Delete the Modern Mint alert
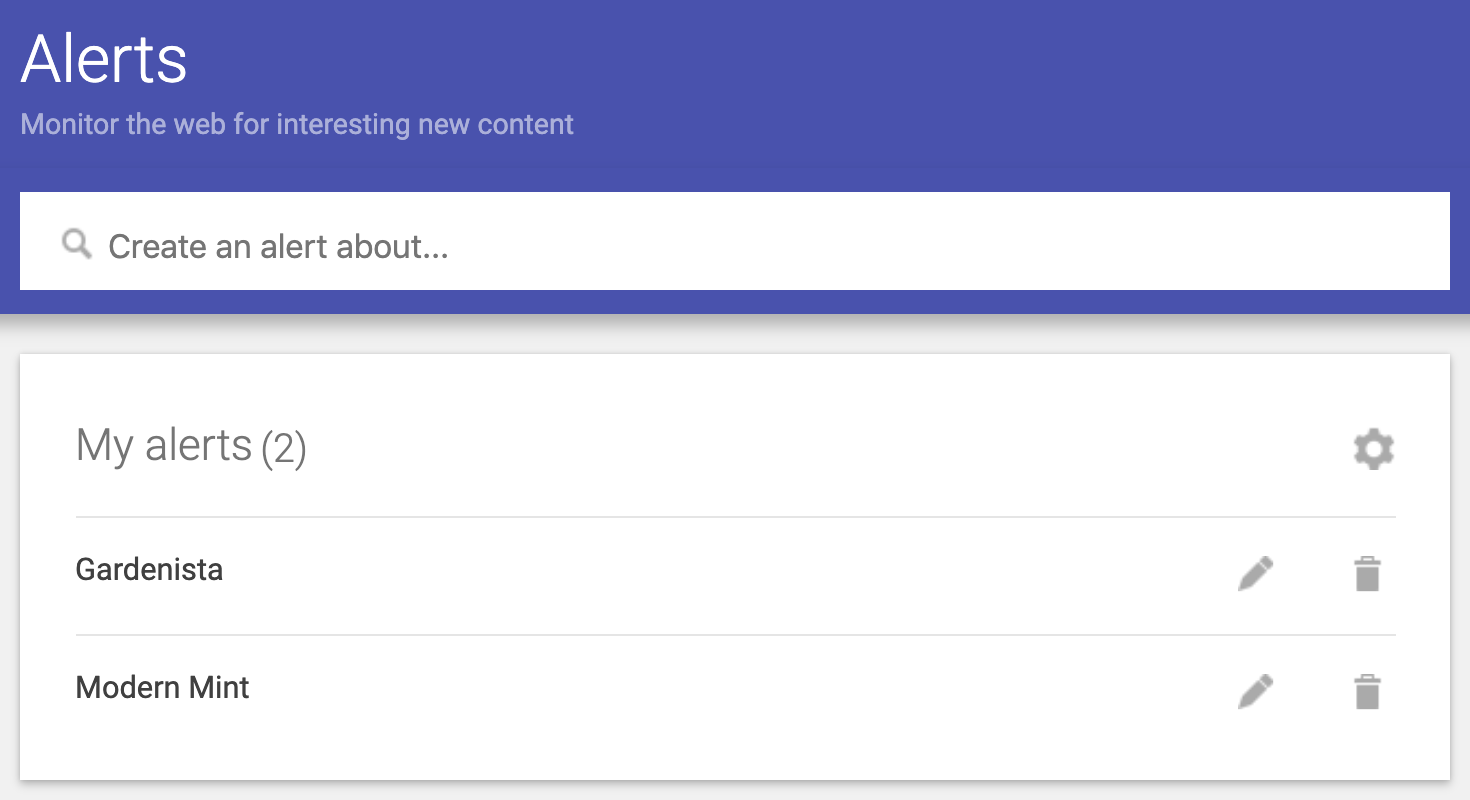Viewport: 1470px width, 800px height. (1367, 691)
